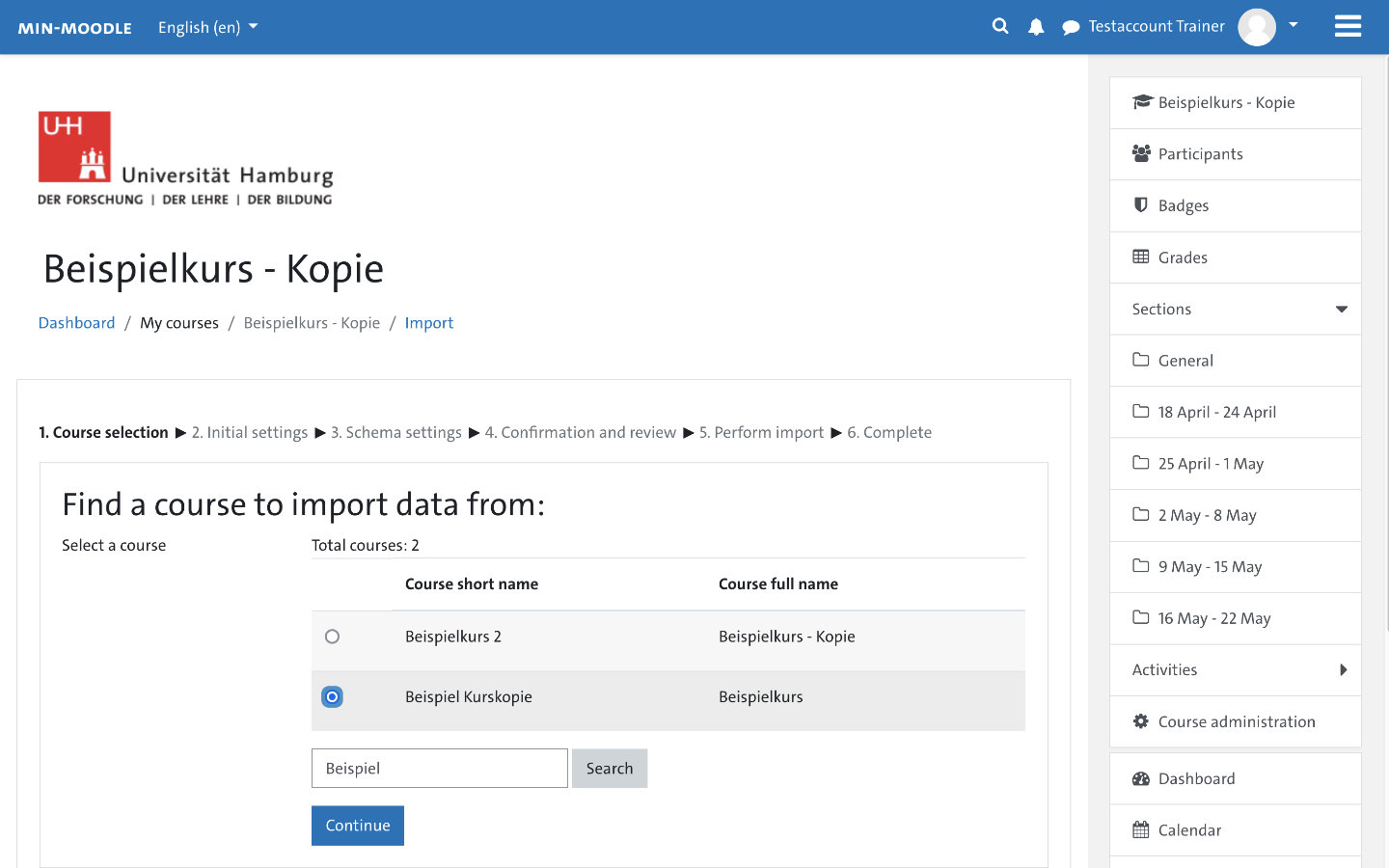
Task: Click the Grades table icon
Action: click(x=1141, y=257)
